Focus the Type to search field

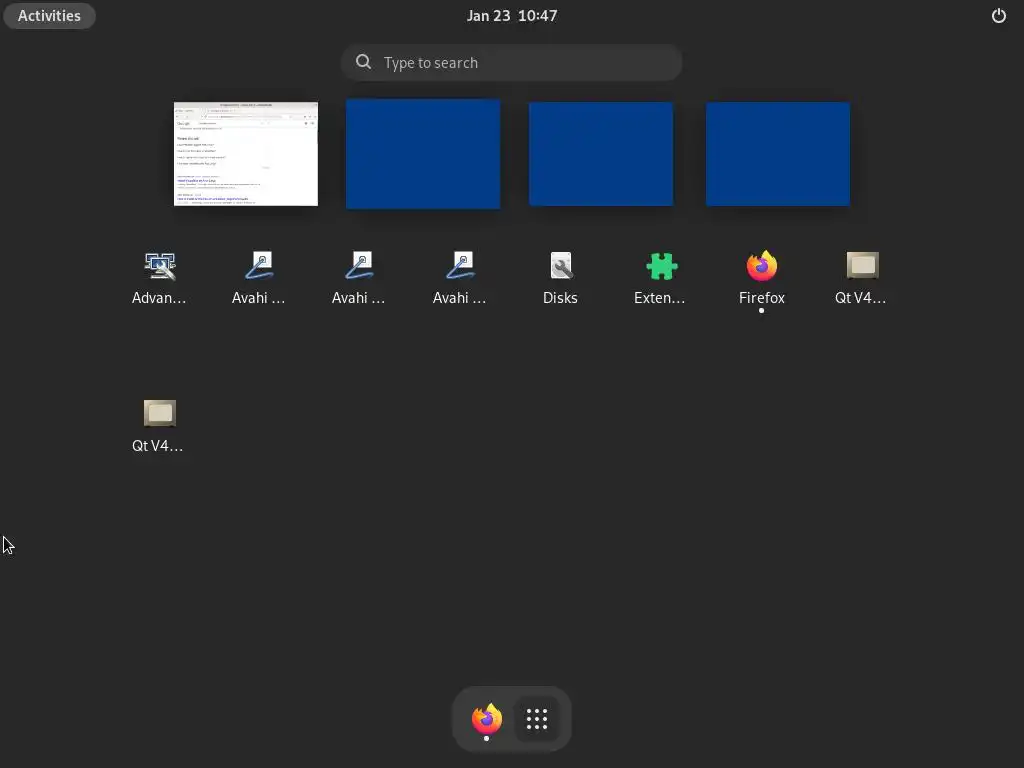point(512,63)
